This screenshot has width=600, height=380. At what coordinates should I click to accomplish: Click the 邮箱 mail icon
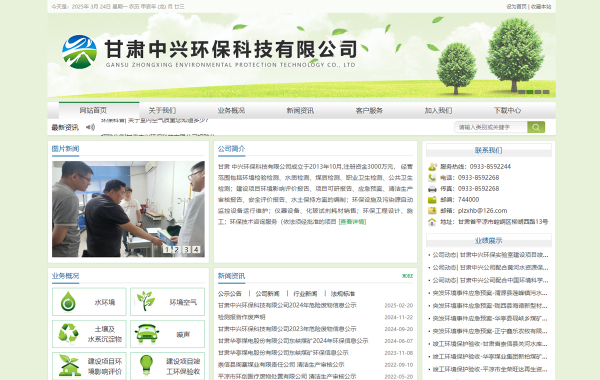(432, 210)
